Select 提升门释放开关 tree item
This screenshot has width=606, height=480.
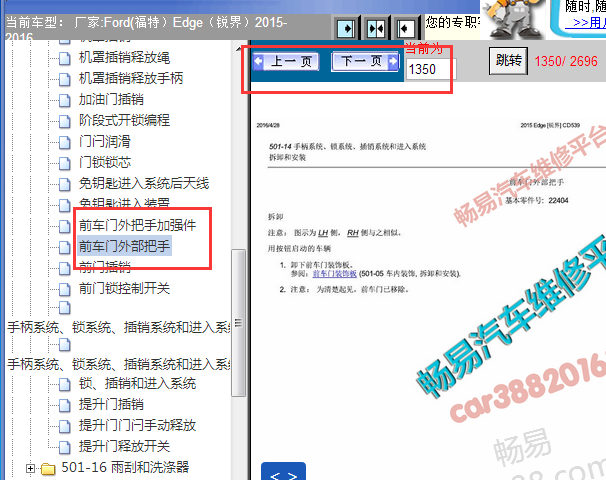pyautogui.click(x=124, y=446)
